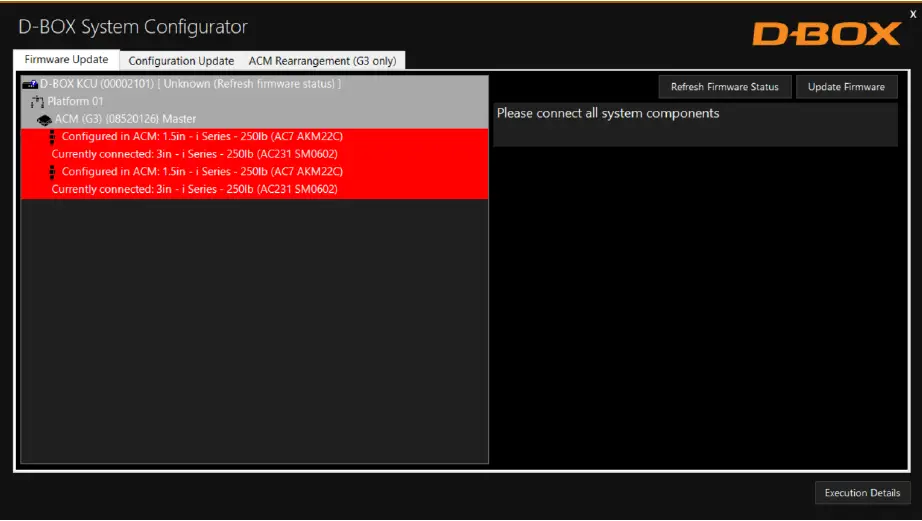The width and height of the screenshot is (922, 521).
Task: Select D-BOX KCU (00002101) tree row
Action: point(255,84)
